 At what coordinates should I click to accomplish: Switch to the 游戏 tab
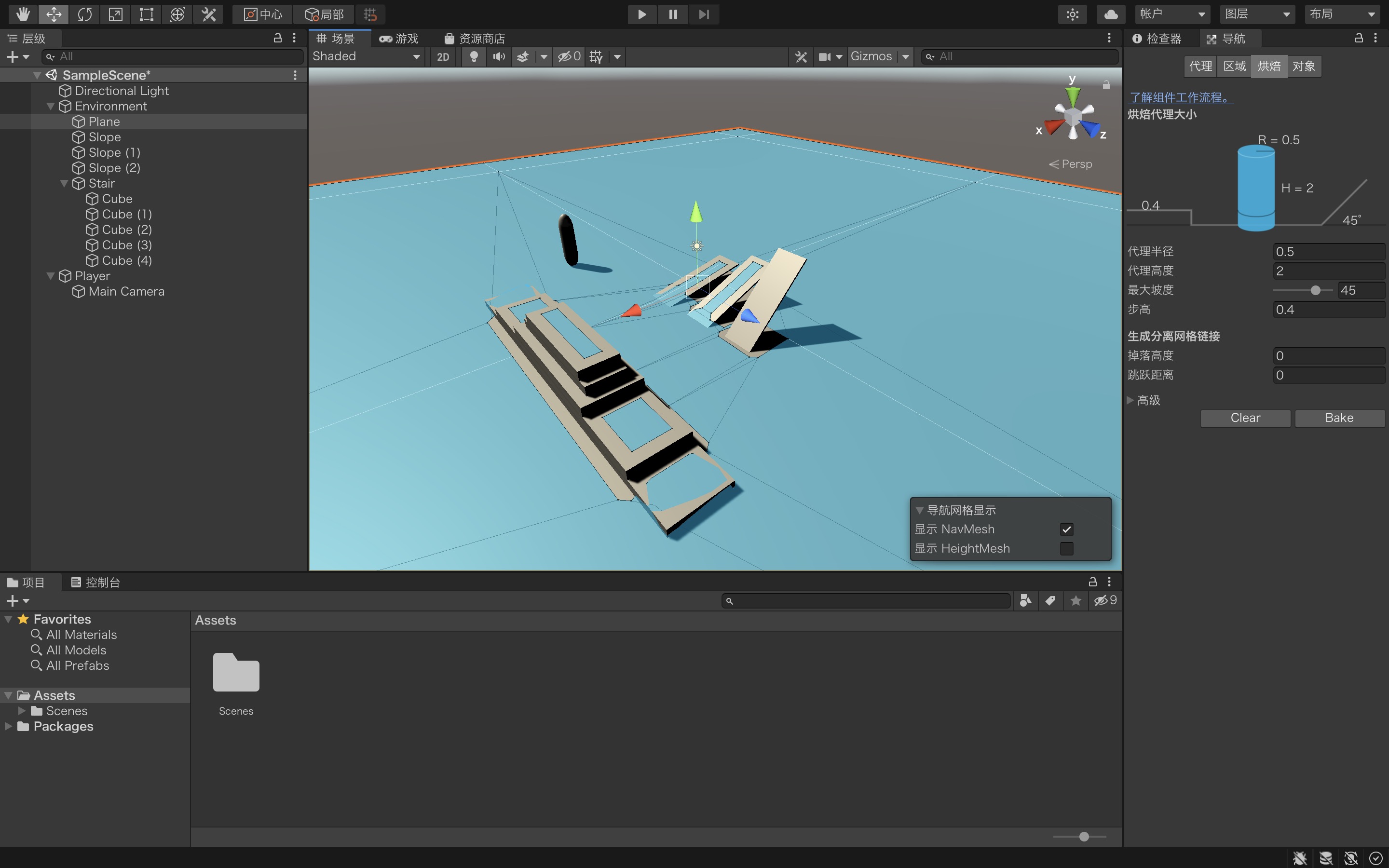click(399, 39)
